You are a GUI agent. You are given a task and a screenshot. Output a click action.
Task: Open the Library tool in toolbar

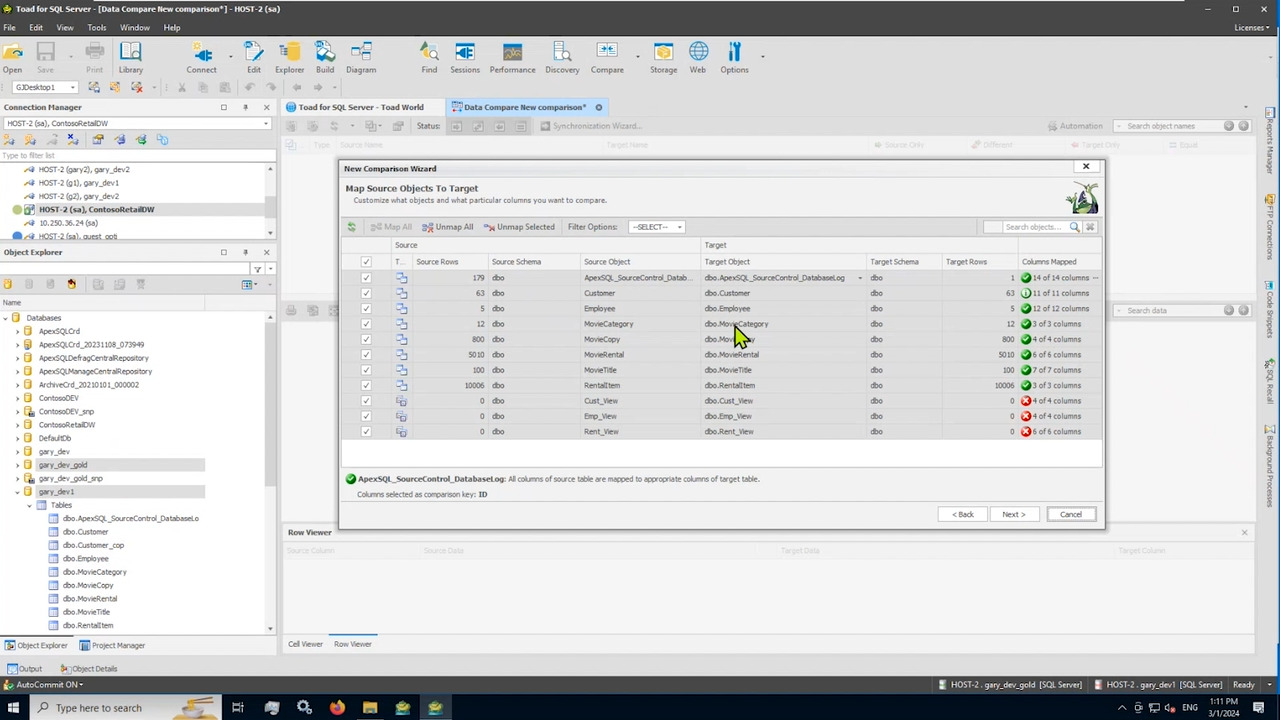(130, 58)
